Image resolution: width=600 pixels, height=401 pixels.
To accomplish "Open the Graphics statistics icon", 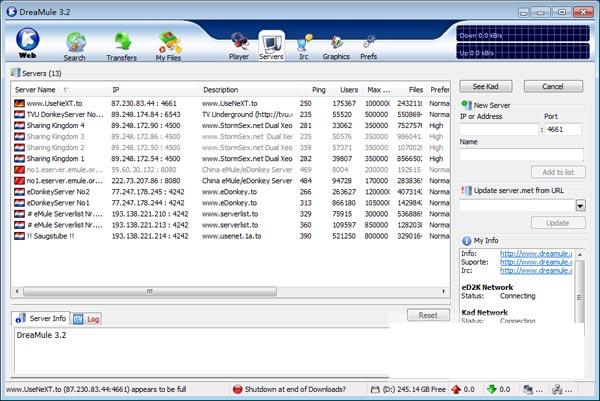I will pyautogui.click(x=336, y=44).
